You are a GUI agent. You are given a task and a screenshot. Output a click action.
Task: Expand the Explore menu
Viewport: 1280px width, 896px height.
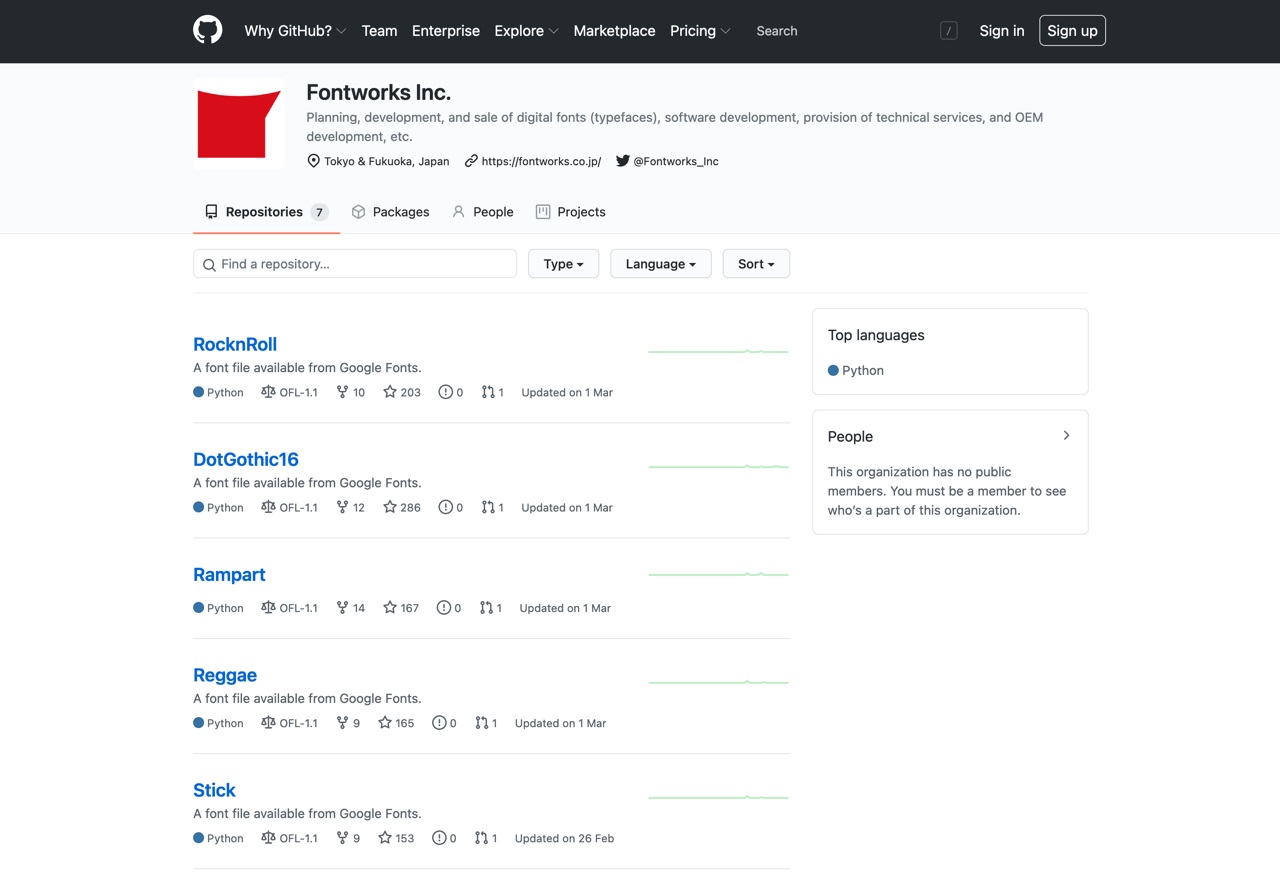[526, 31]
